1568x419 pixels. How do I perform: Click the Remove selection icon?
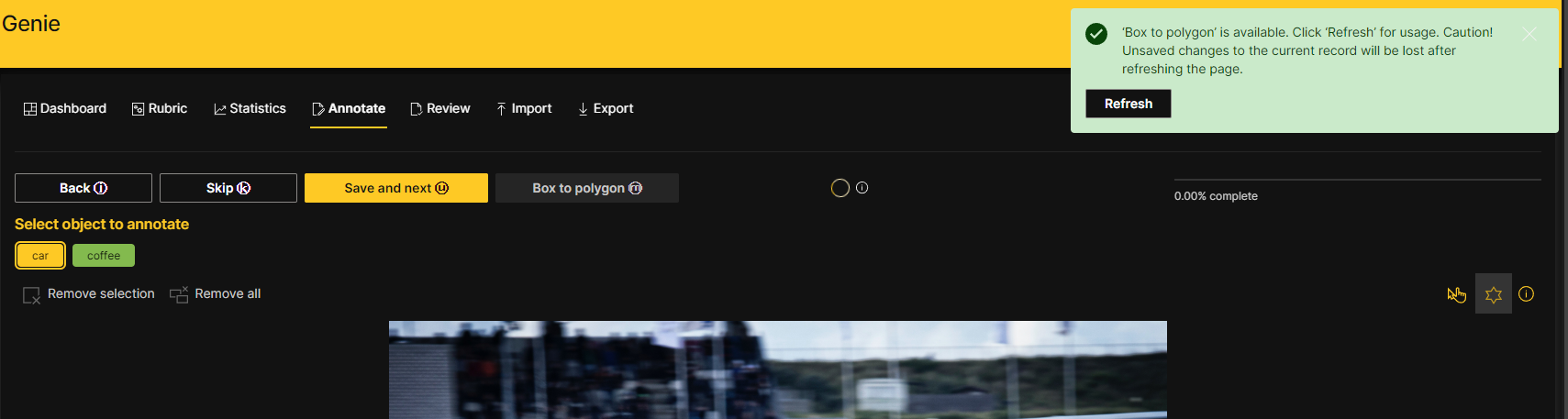click(32, 295)
